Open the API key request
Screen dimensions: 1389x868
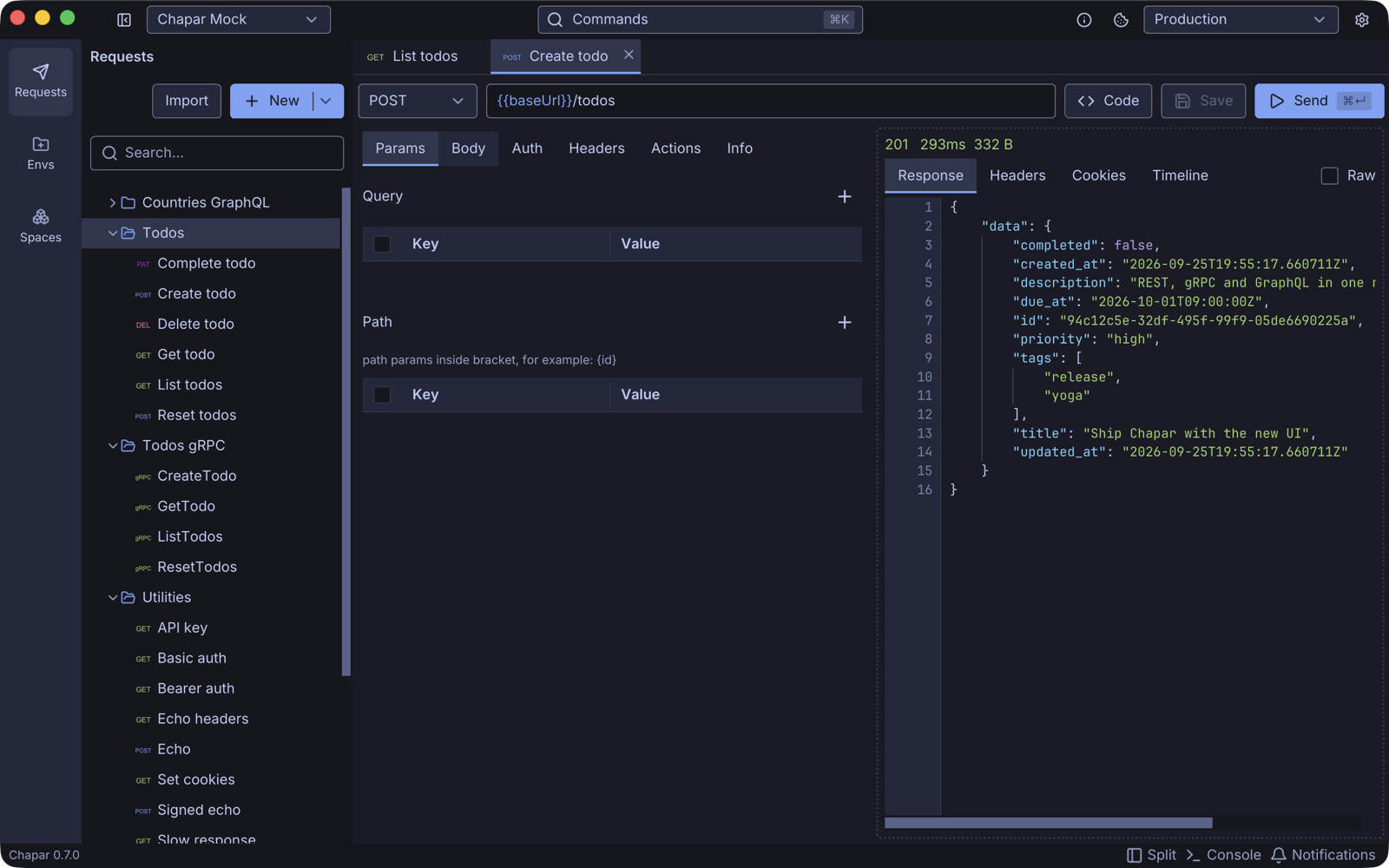[212, 628]
